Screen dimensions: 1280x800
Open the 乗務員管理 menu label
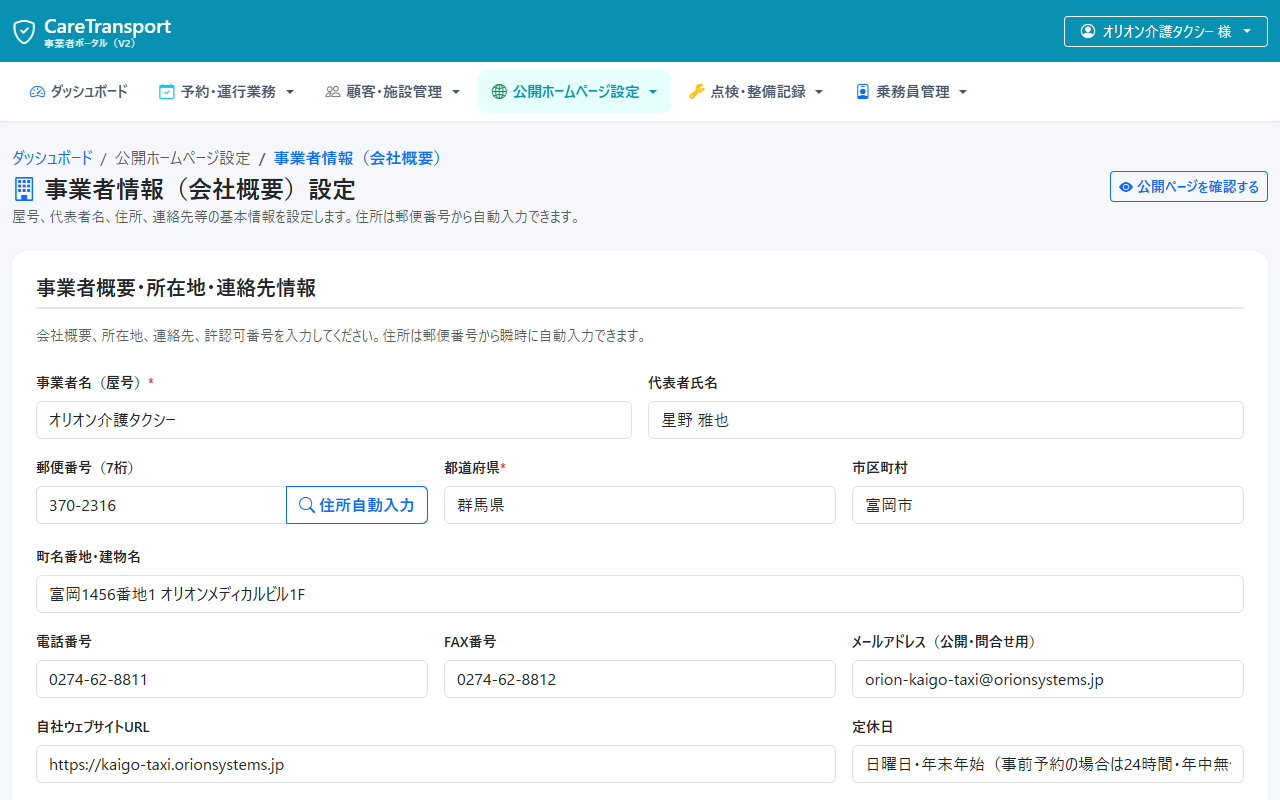pyautogui.click(x=913, y=92)
